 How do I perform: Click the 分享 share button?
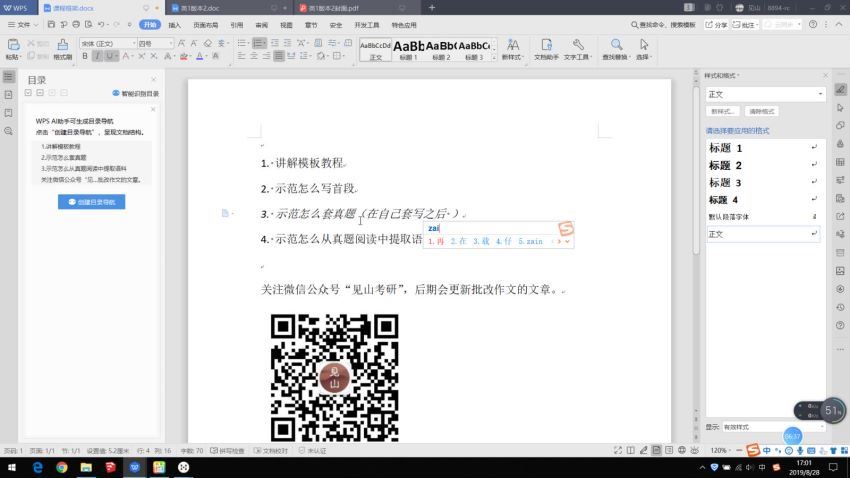[716, 25]
